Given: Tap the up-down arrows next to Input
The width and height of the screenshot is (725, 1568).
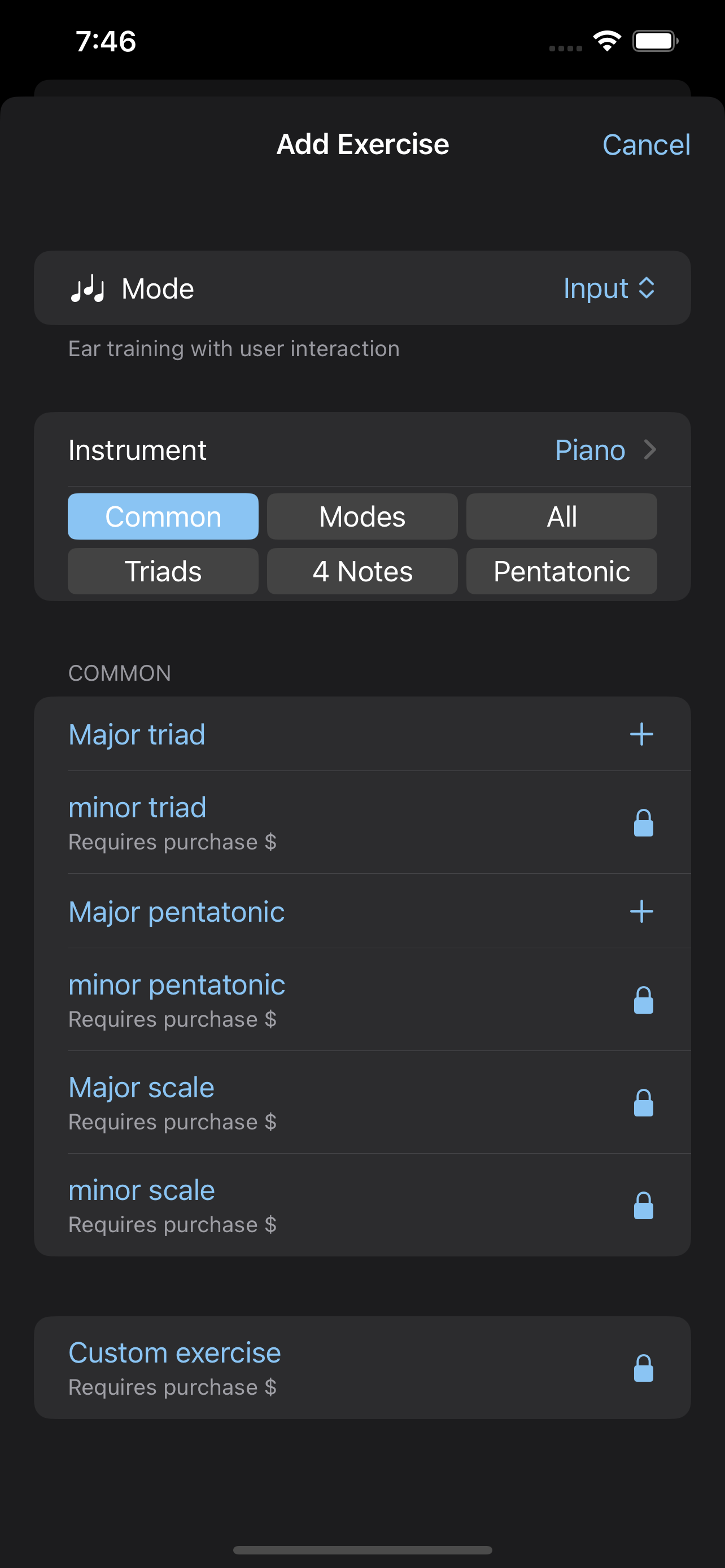Looking at the screenshot, I should point(646,288).
